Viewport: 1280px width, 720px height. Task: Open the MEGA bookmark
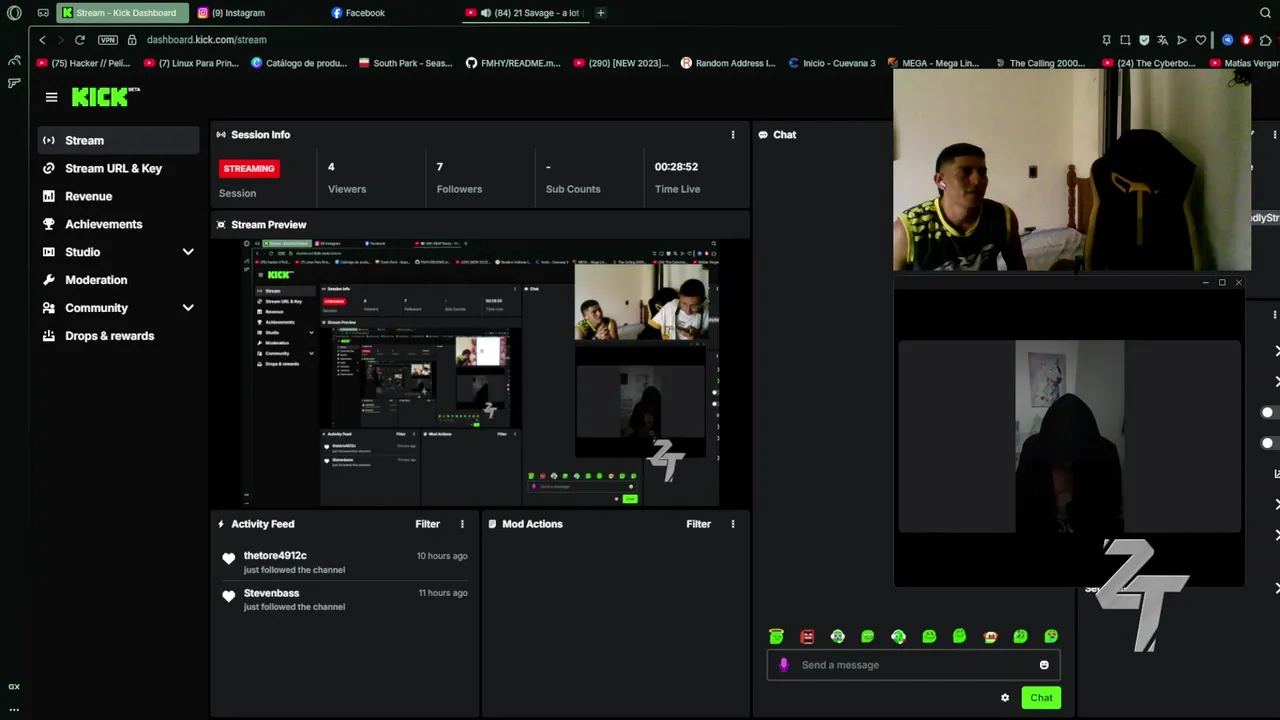point(933,63)
